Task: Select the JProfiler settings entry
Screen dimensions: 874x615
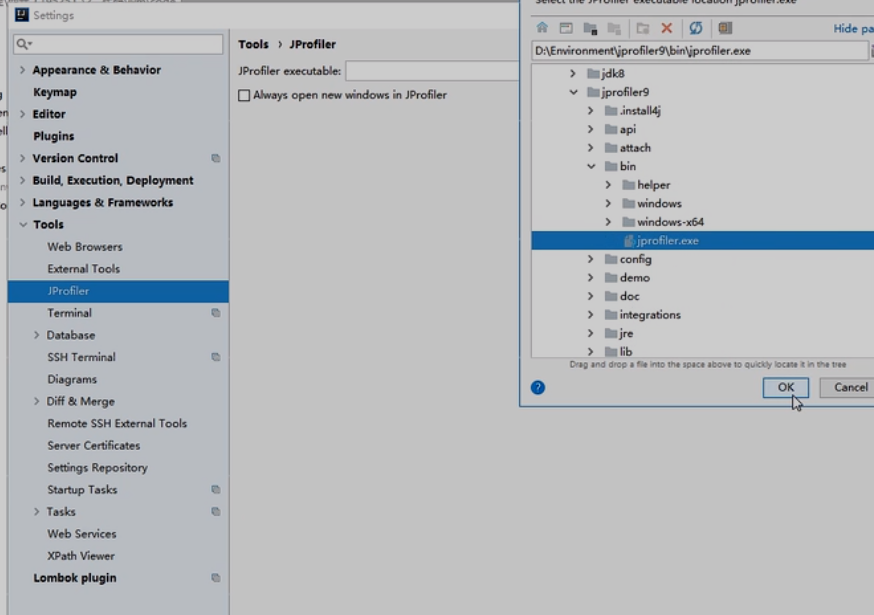Action: tap(118, 291)
